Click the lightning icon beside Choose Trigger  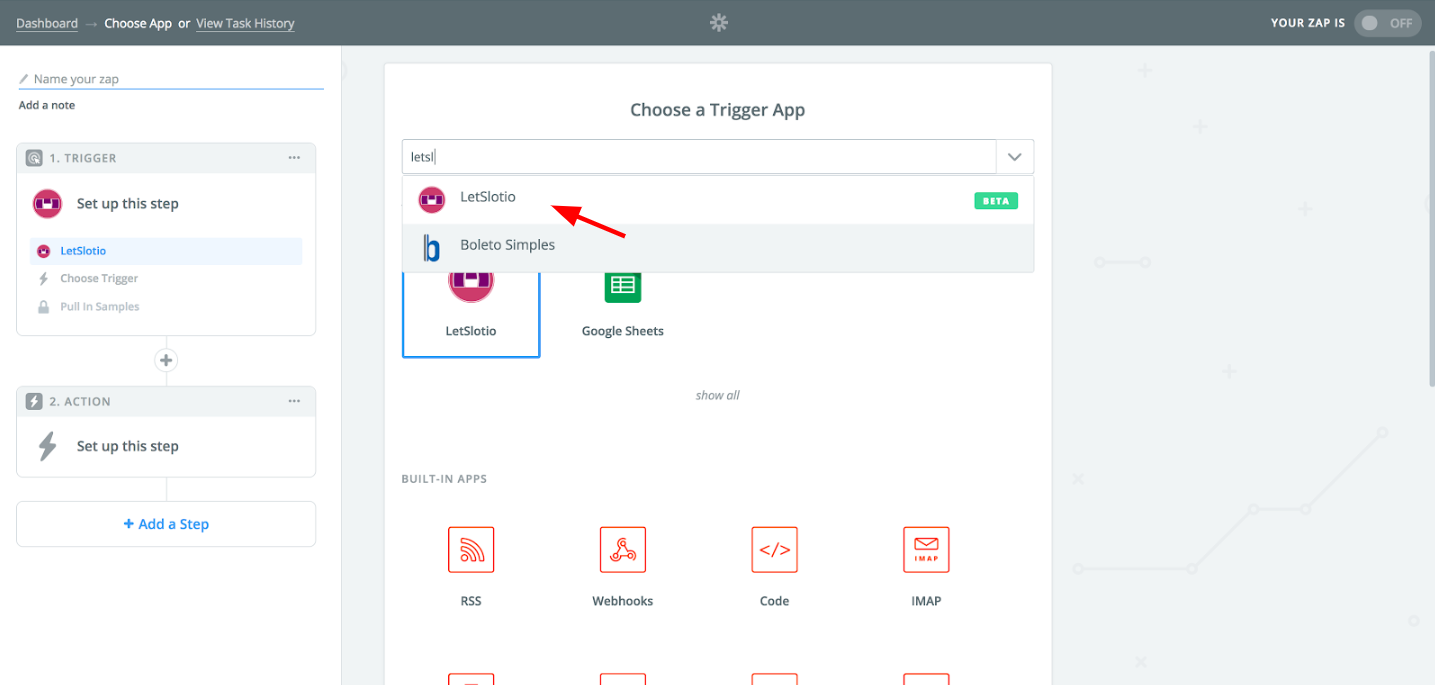[x=43, y=279]
